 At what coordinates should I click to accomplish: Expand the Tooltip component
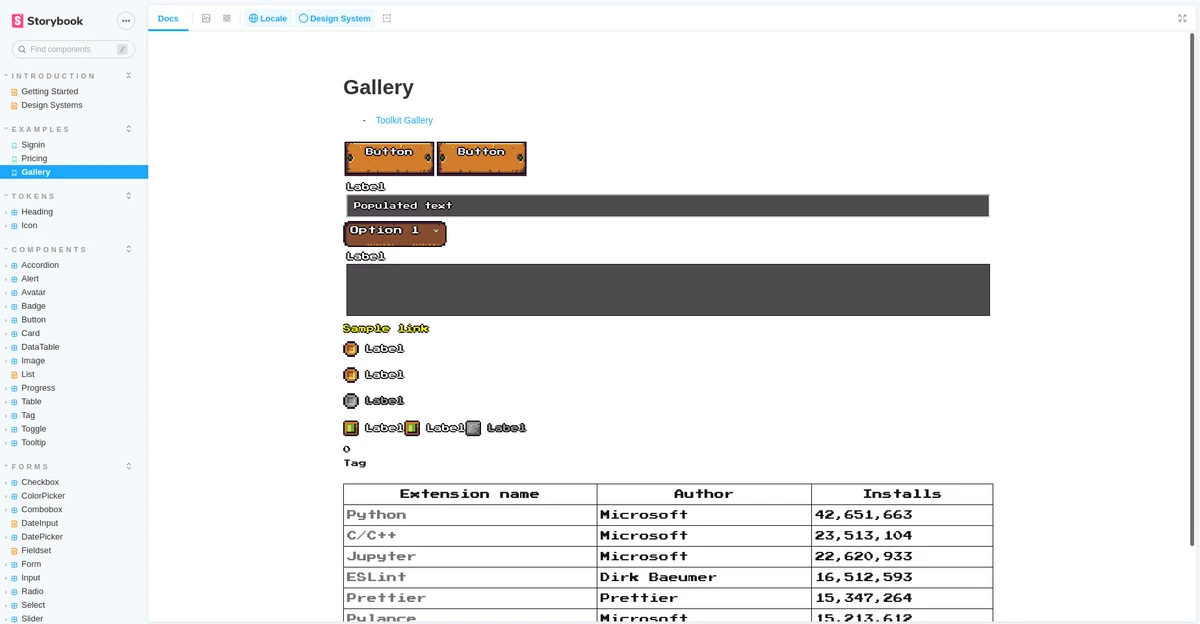tap(33, 442)
